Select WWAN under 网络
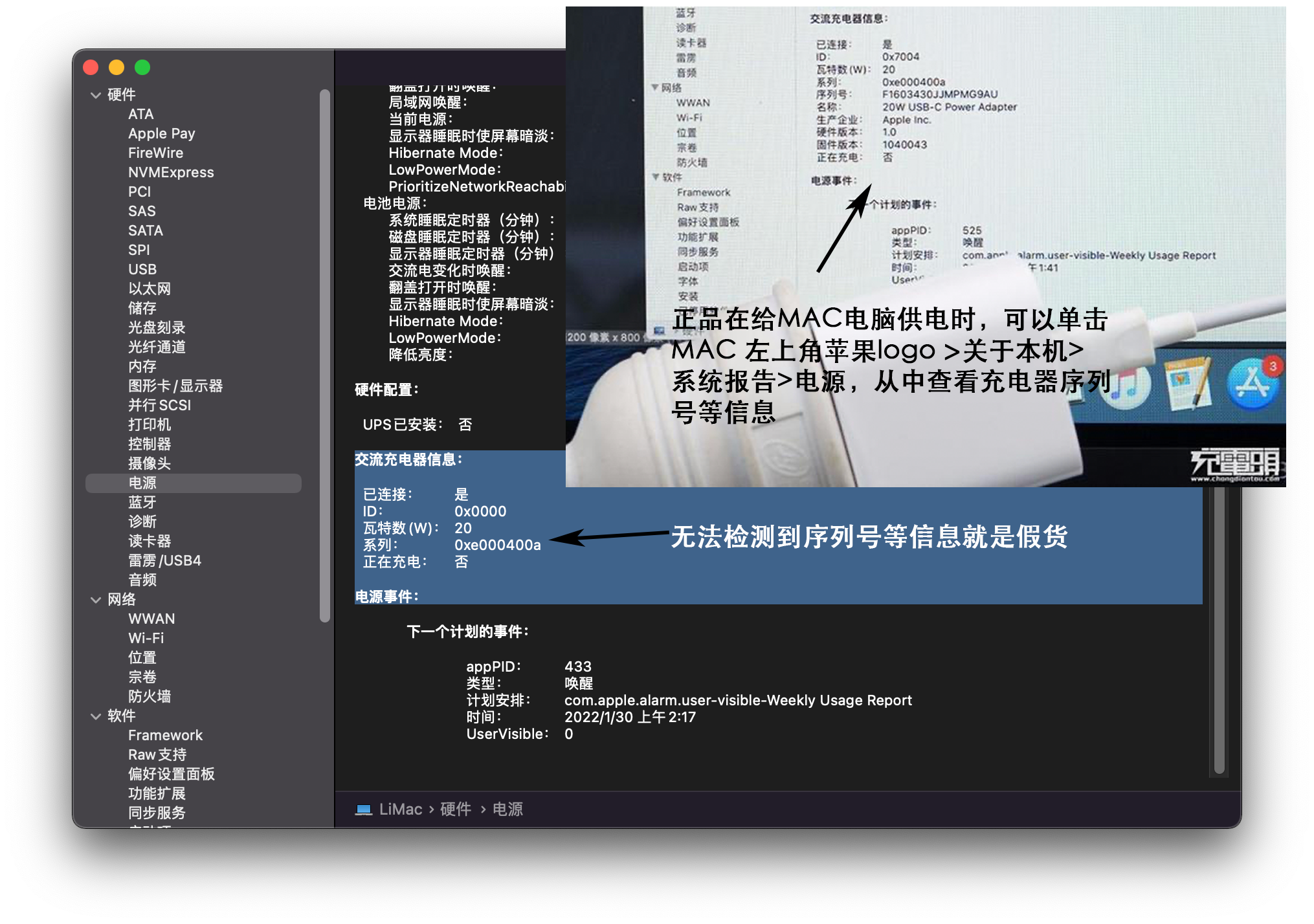 [x=151, y=619]
